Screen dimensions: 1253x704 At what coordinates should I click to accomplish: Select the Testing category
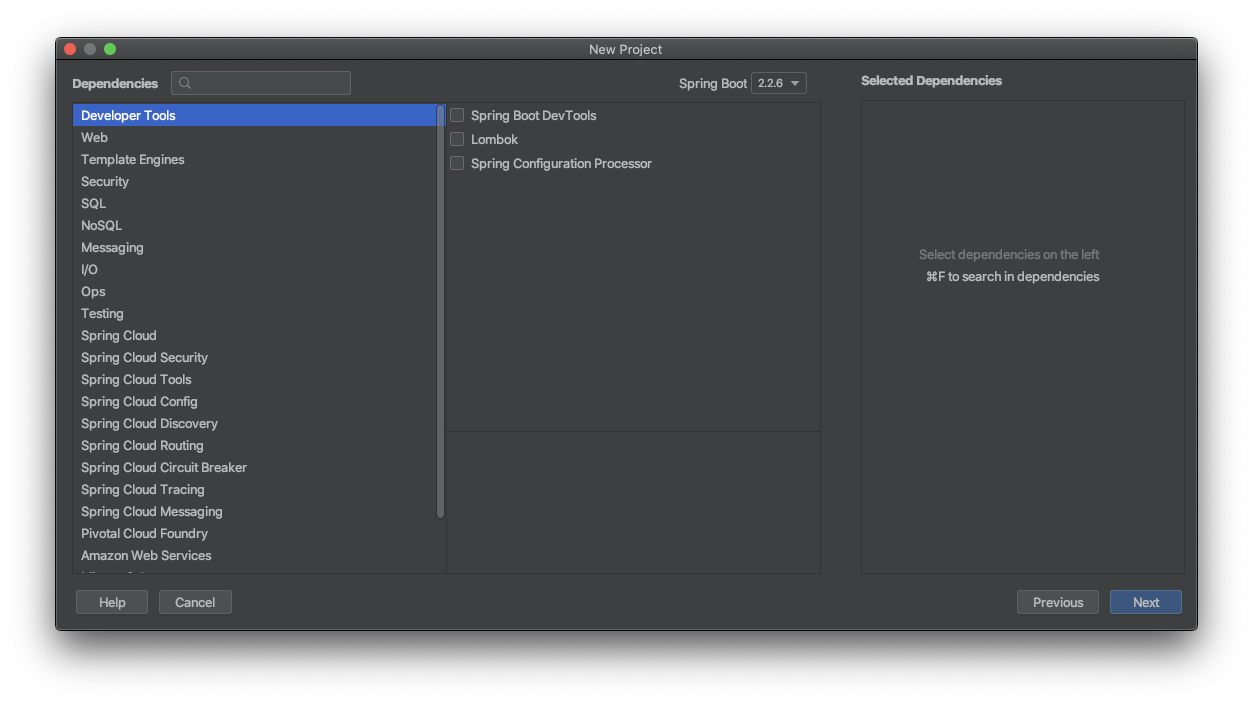pos(255,313)
